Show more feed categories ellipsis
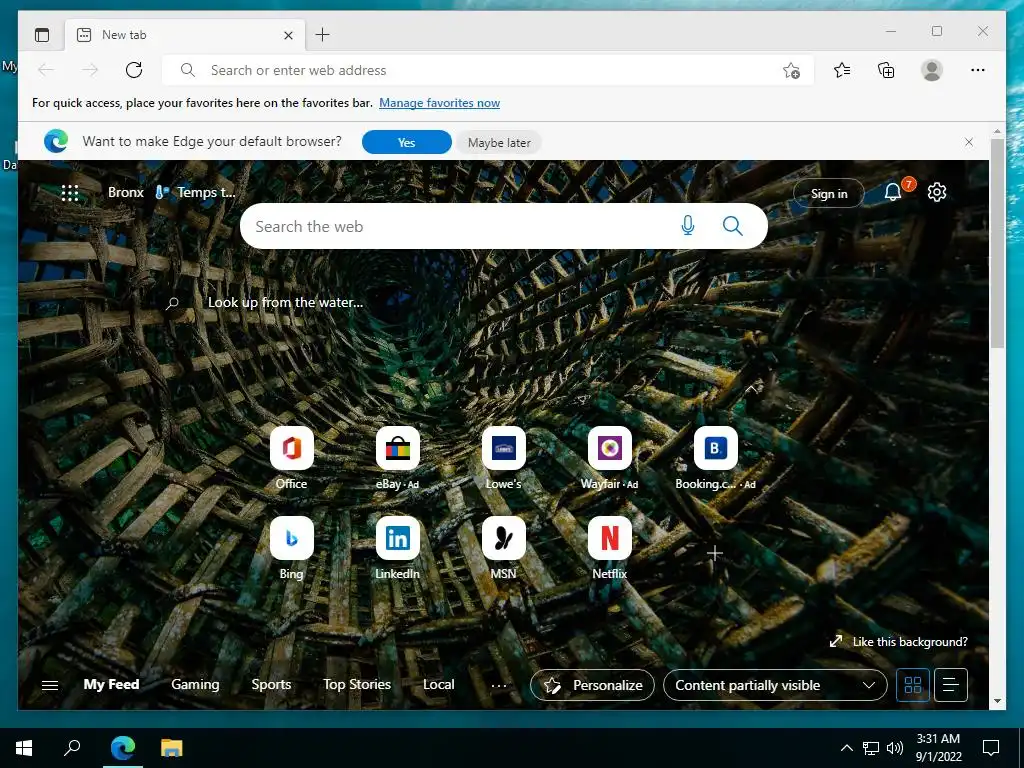 (499, 685)
